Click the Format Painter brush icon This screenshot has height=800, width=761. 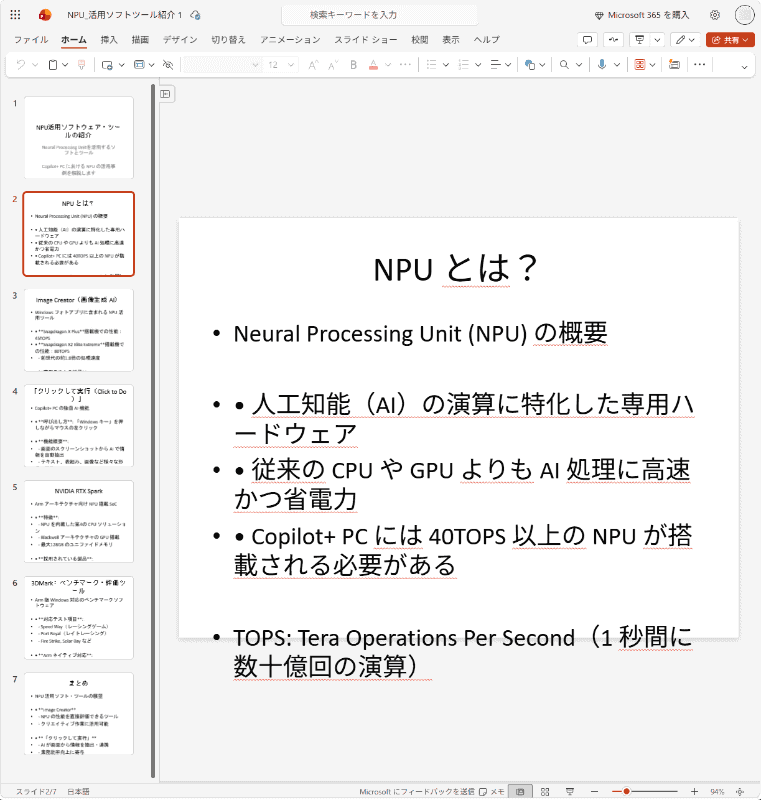pos(81,65)
